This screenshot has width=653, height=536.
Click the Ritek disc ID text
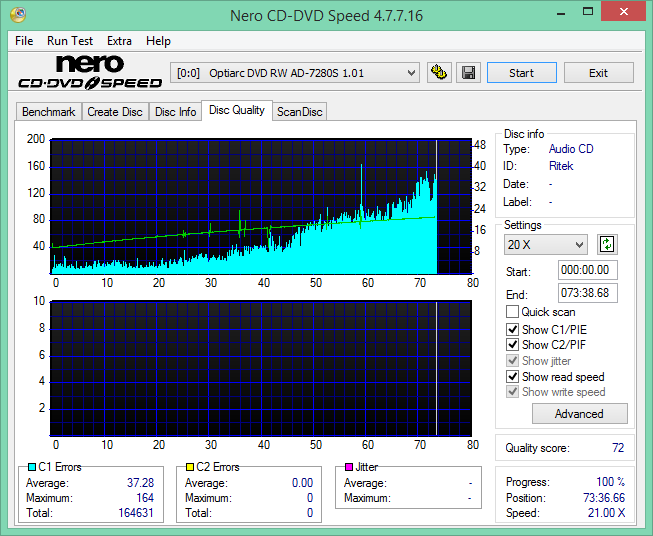[561, 166]
